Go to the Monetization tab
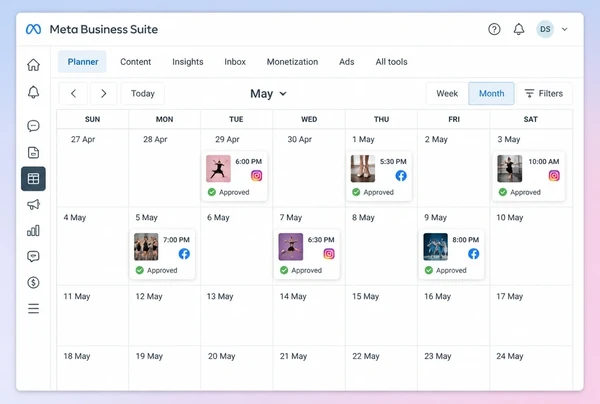Screen dimensions: 600x404 pos(292,62)
